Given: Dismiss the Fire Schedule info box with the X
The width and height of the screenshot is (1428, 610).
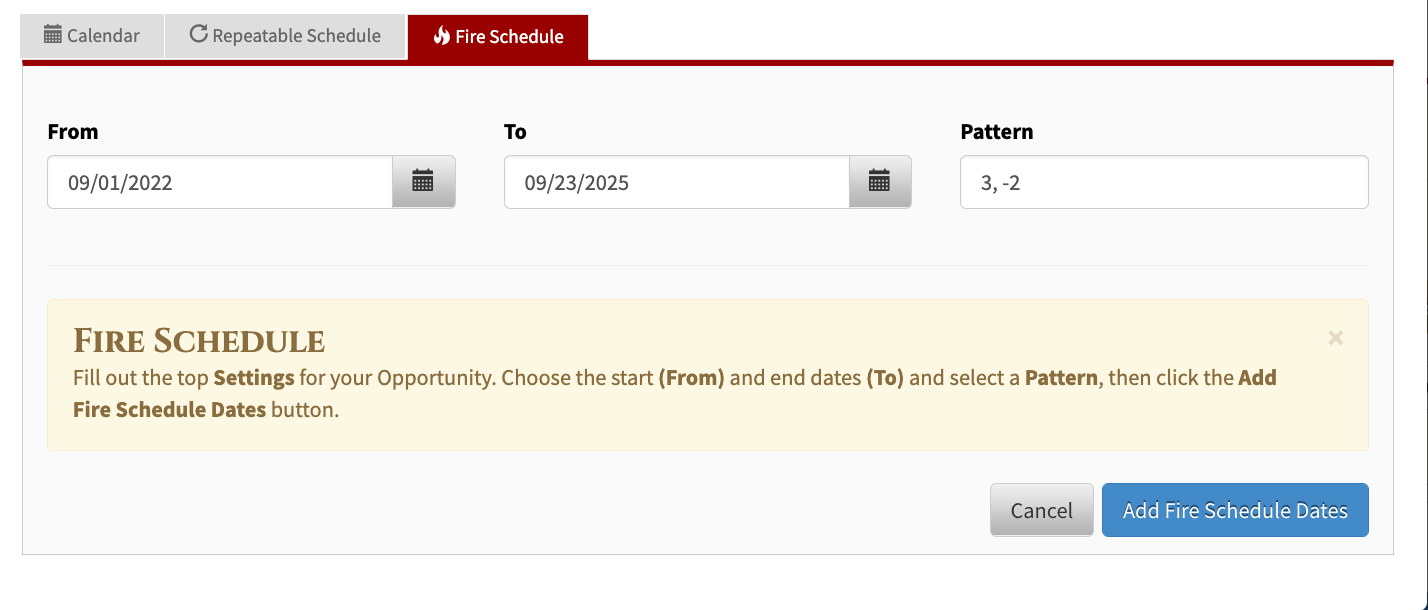Looking at the screenshot, I should pyautogui.click(x=1335, y=338).
